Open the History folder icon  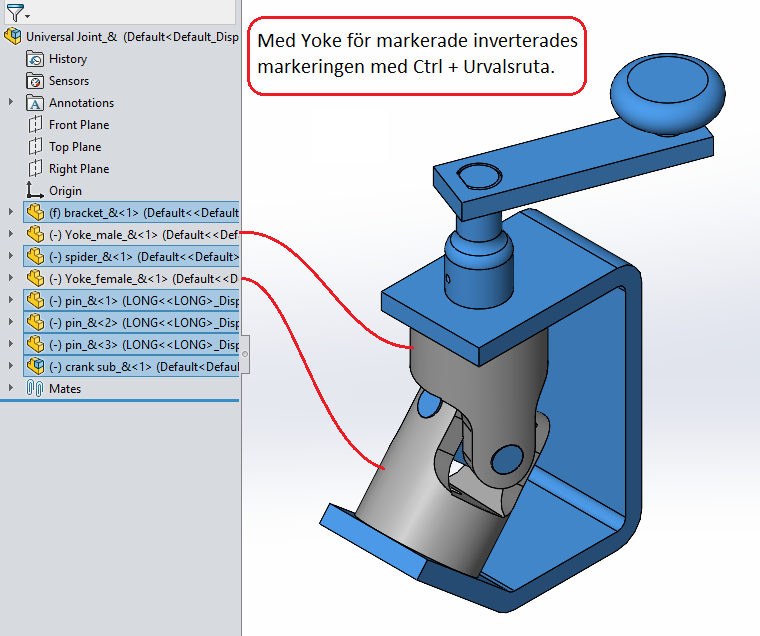(36, 59)
